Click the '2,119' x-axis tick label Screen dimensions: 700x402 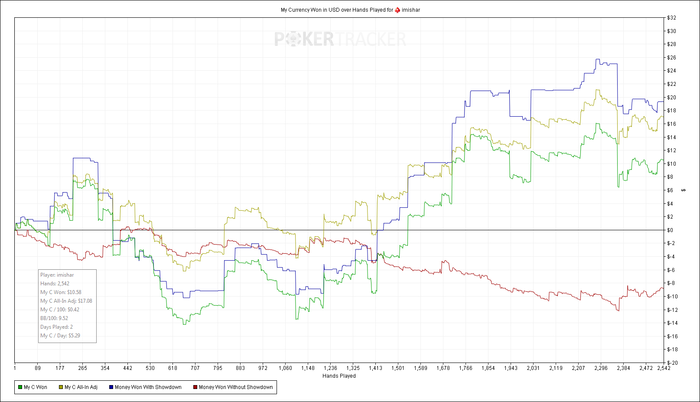tap(555, 368)
